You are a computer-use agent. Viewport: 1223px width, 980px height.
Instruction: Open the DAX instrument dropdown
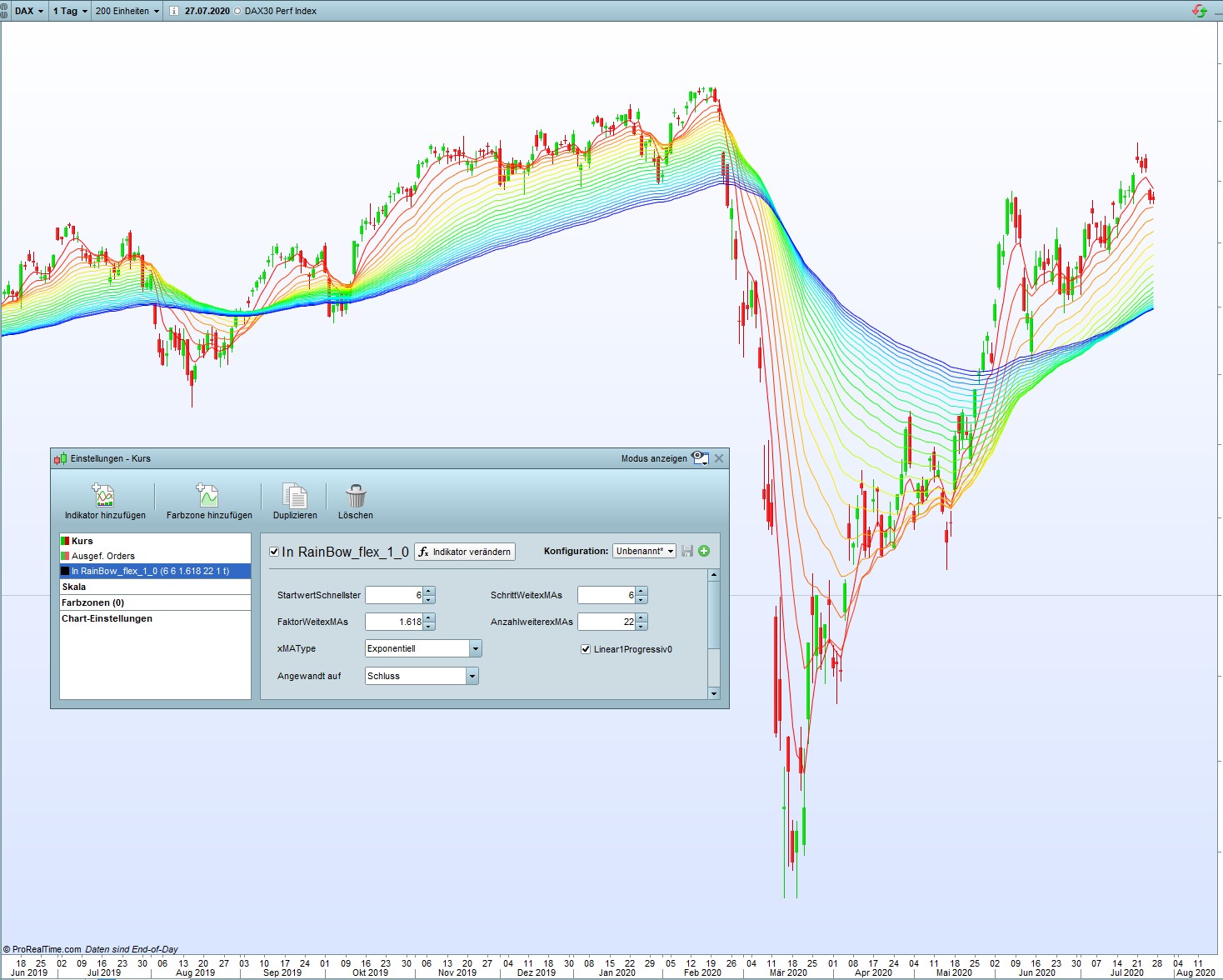[29, 11]
